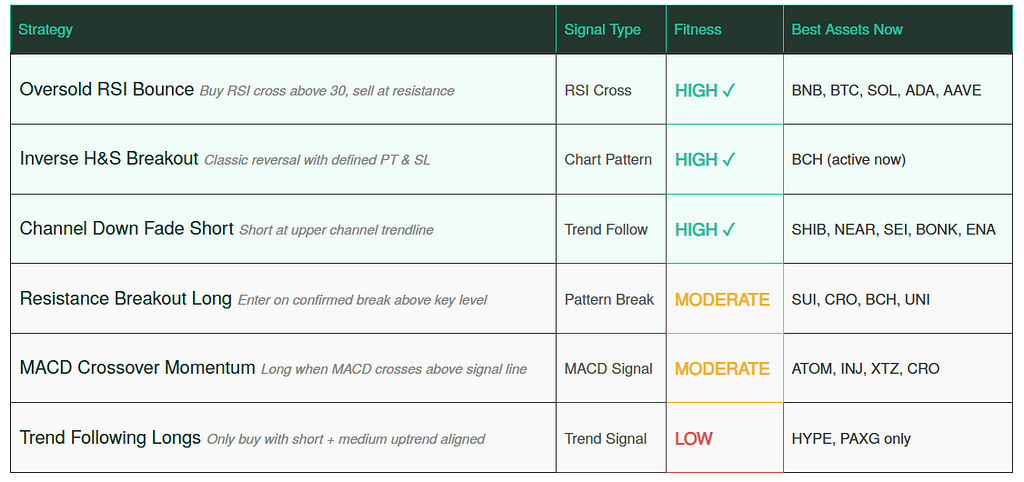Open the Resistance Breakout Long strategy
The height and width of the screenshot is (482, 1024).
(x=126, y=299)
